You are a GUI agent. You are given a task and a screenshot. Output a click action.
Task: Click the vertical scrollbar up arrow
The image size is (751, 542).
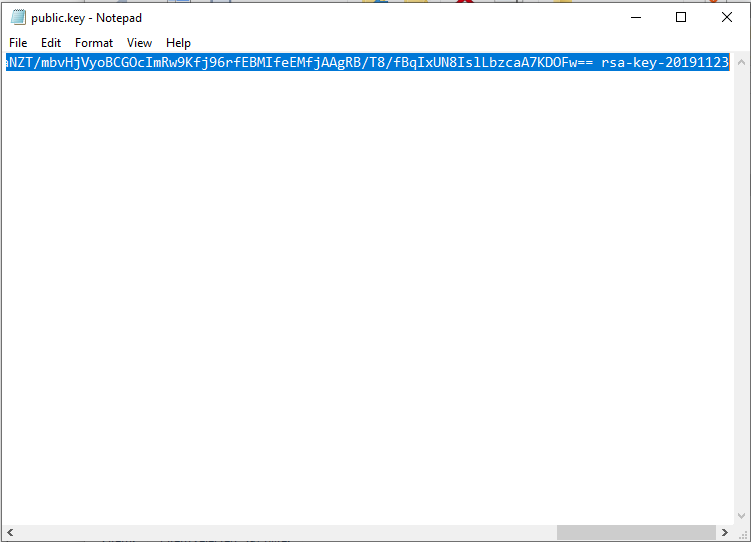[x=741, y=62]
